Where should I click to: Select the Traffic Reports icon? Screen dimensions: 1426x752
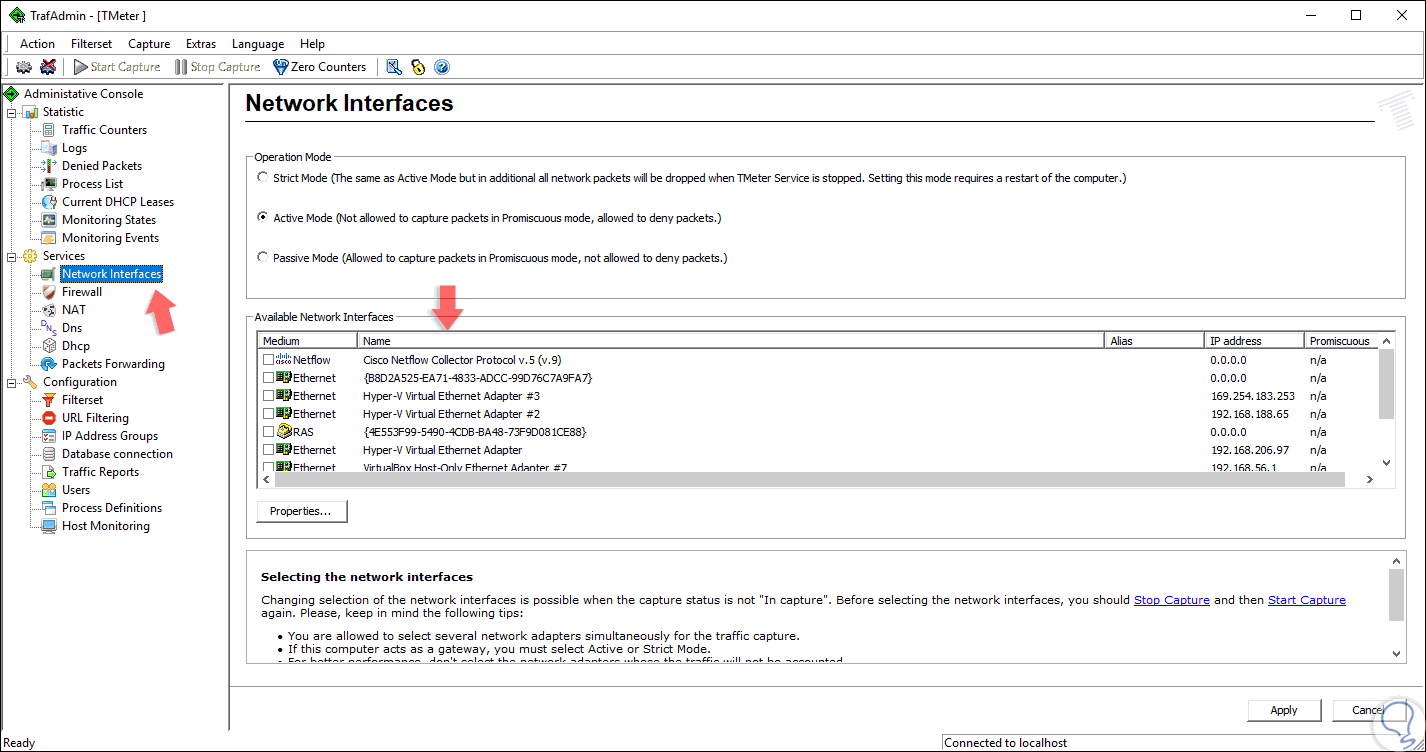[49, 472]
